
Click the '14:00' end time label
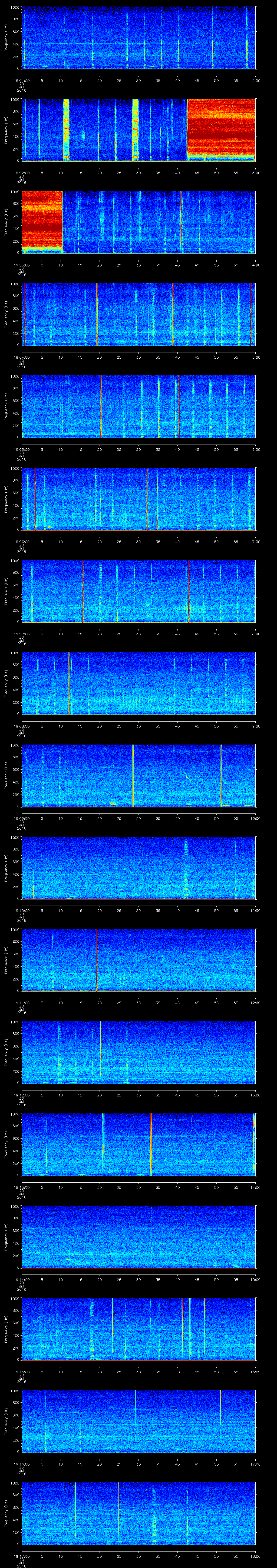255,1187
